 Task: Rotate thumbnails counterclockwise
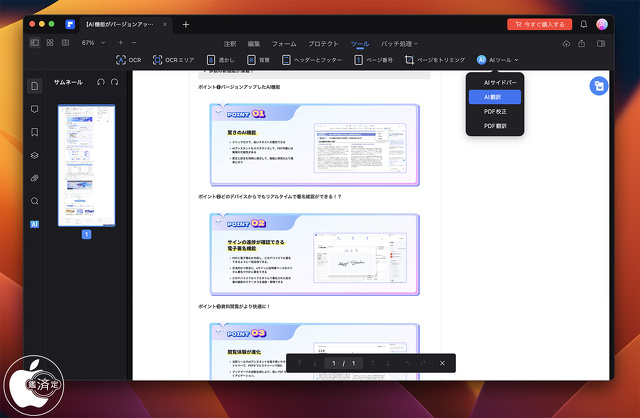pos(101,82)
